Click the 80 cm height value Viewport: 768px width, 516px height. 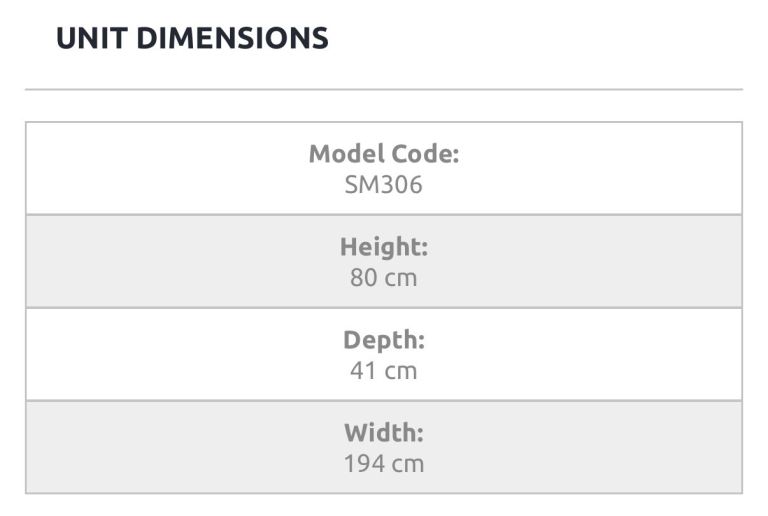384,277
